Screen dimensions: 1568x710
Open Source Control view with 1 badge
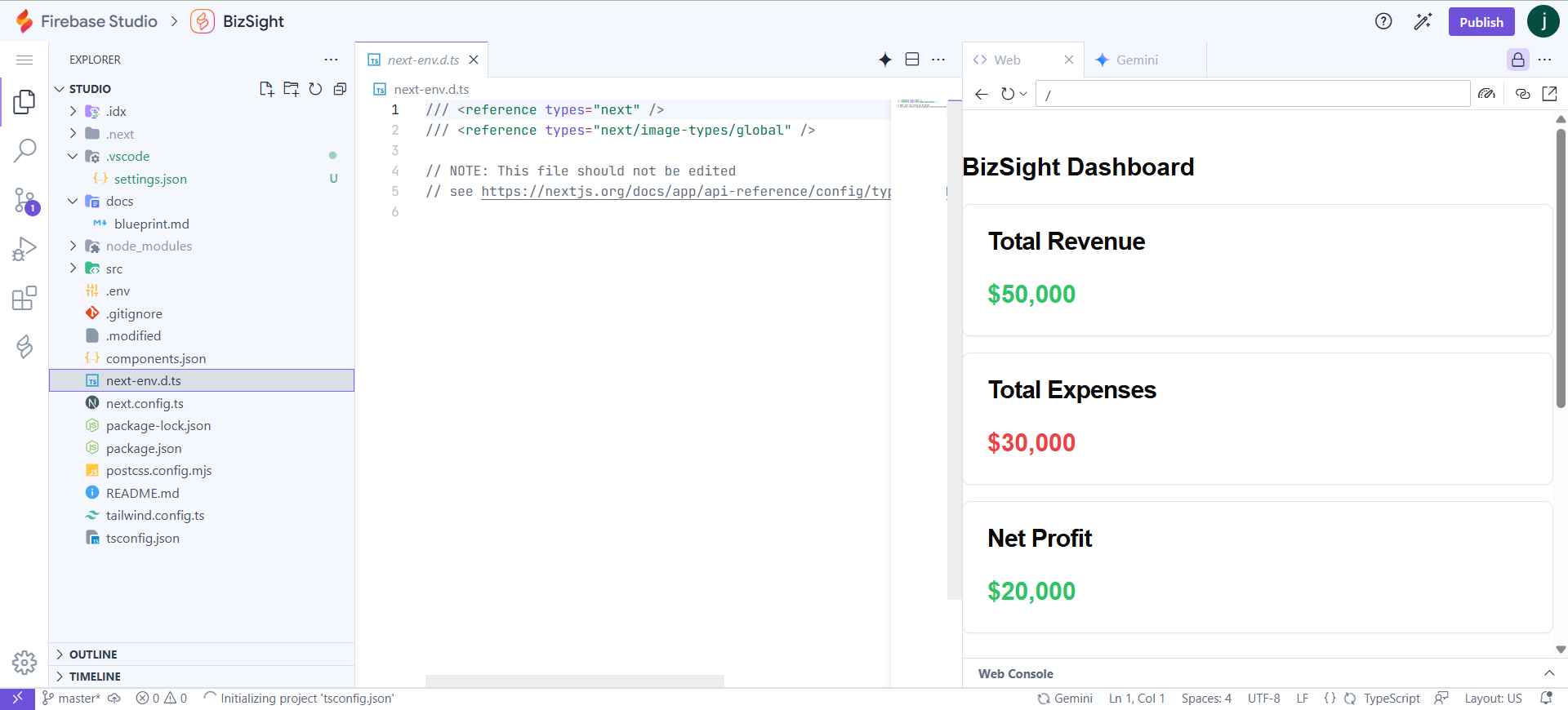click(24, 200)
